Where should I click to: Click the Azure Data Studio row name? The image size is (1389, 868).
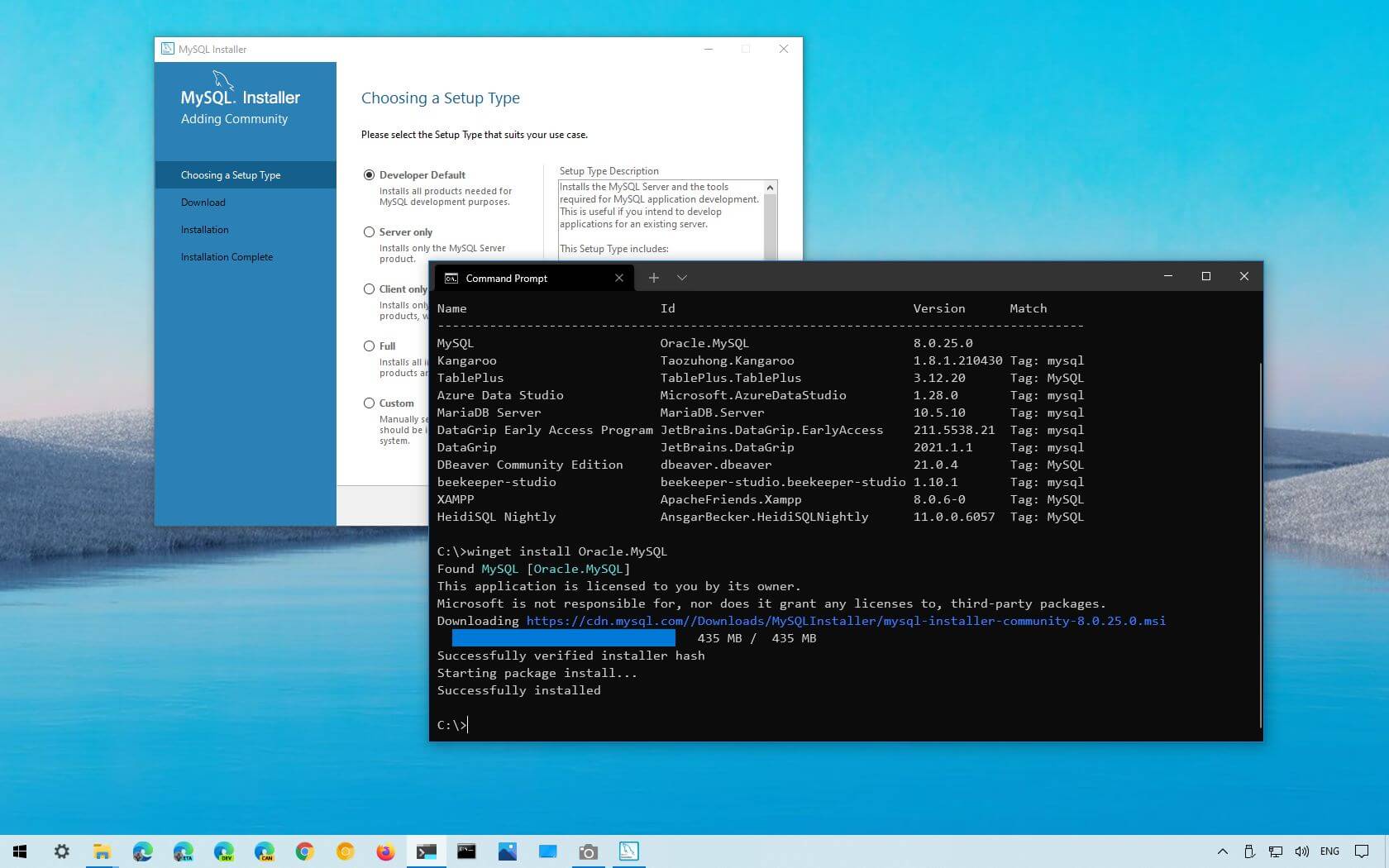[x=500, y=395]
